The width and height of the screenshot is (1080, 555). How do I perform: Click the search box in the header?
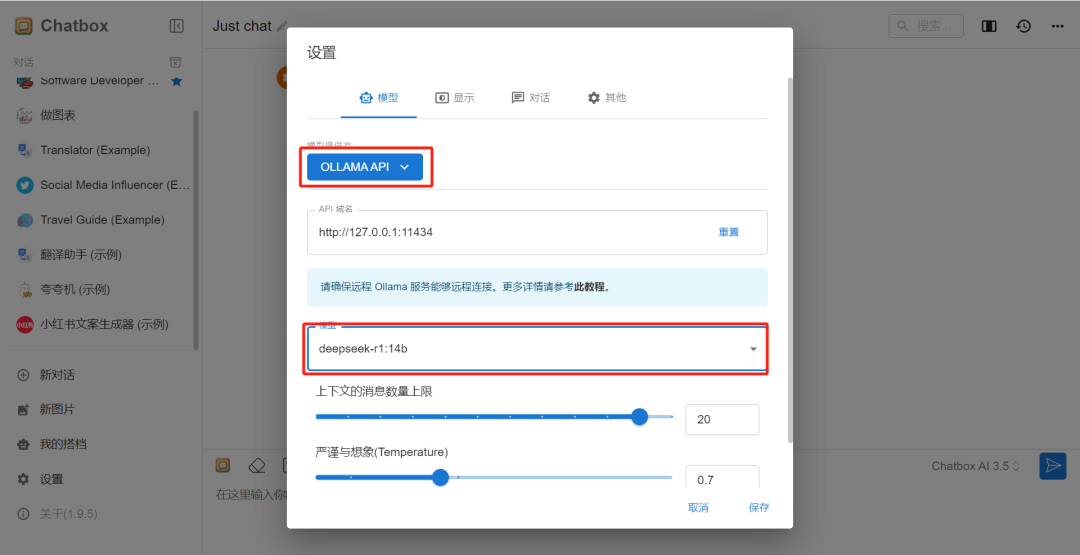pos(928,26)
